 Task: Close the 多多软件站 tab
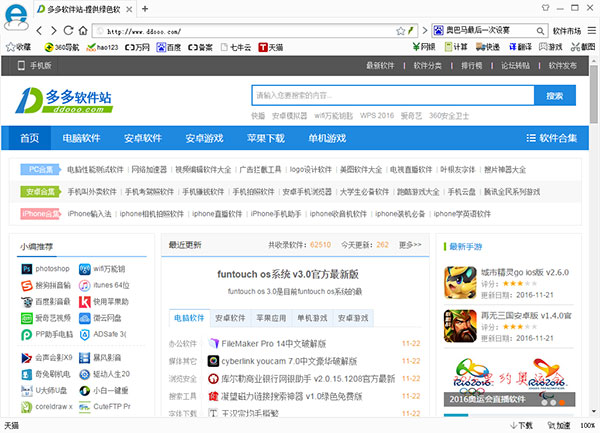(129, 9)
